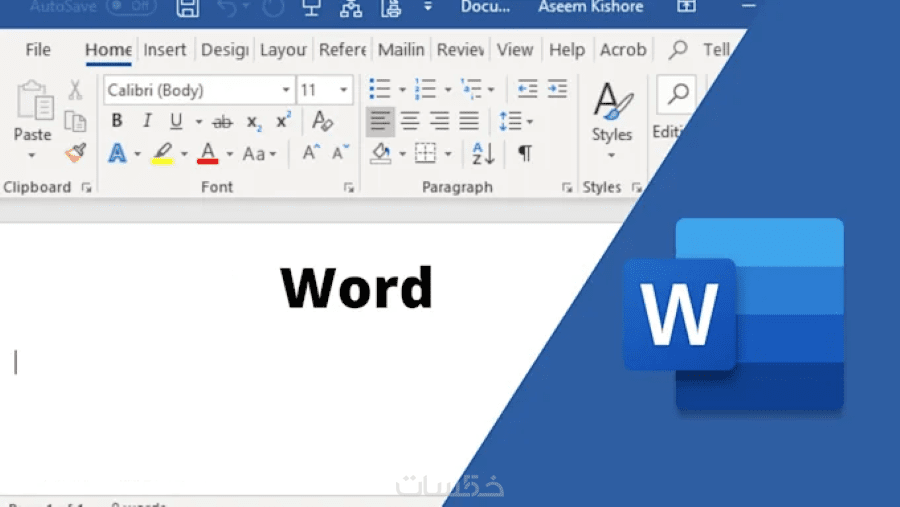This screenshot has width=900, height=507.
Task: Switch to the Mailings tab
Action: 401,50
